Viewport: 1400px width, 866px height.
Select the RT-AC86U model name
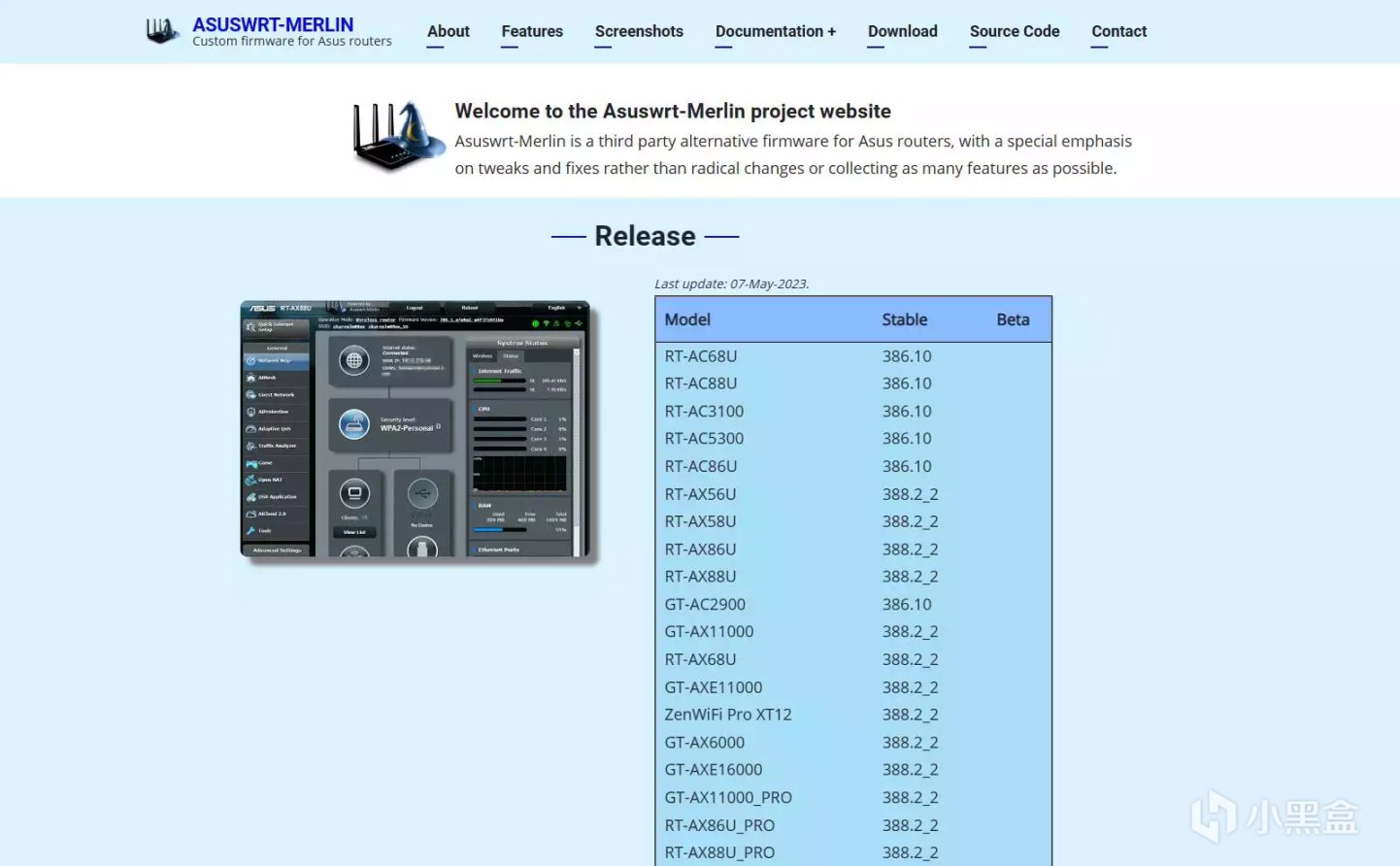701,466
